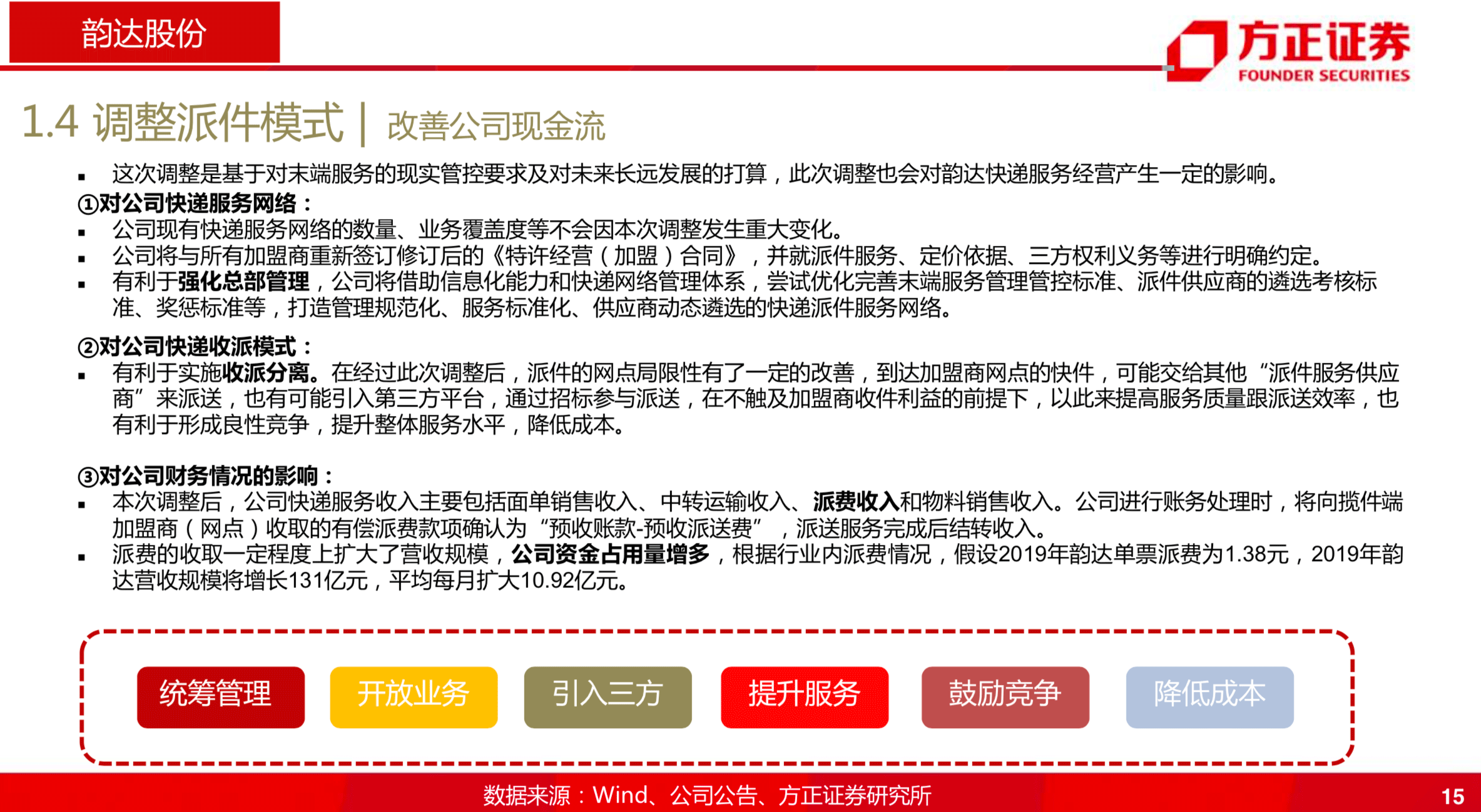Click the subtitle 改善公司现金流
The width and height of the screenshot is (1481, 812).
[496, 126]
